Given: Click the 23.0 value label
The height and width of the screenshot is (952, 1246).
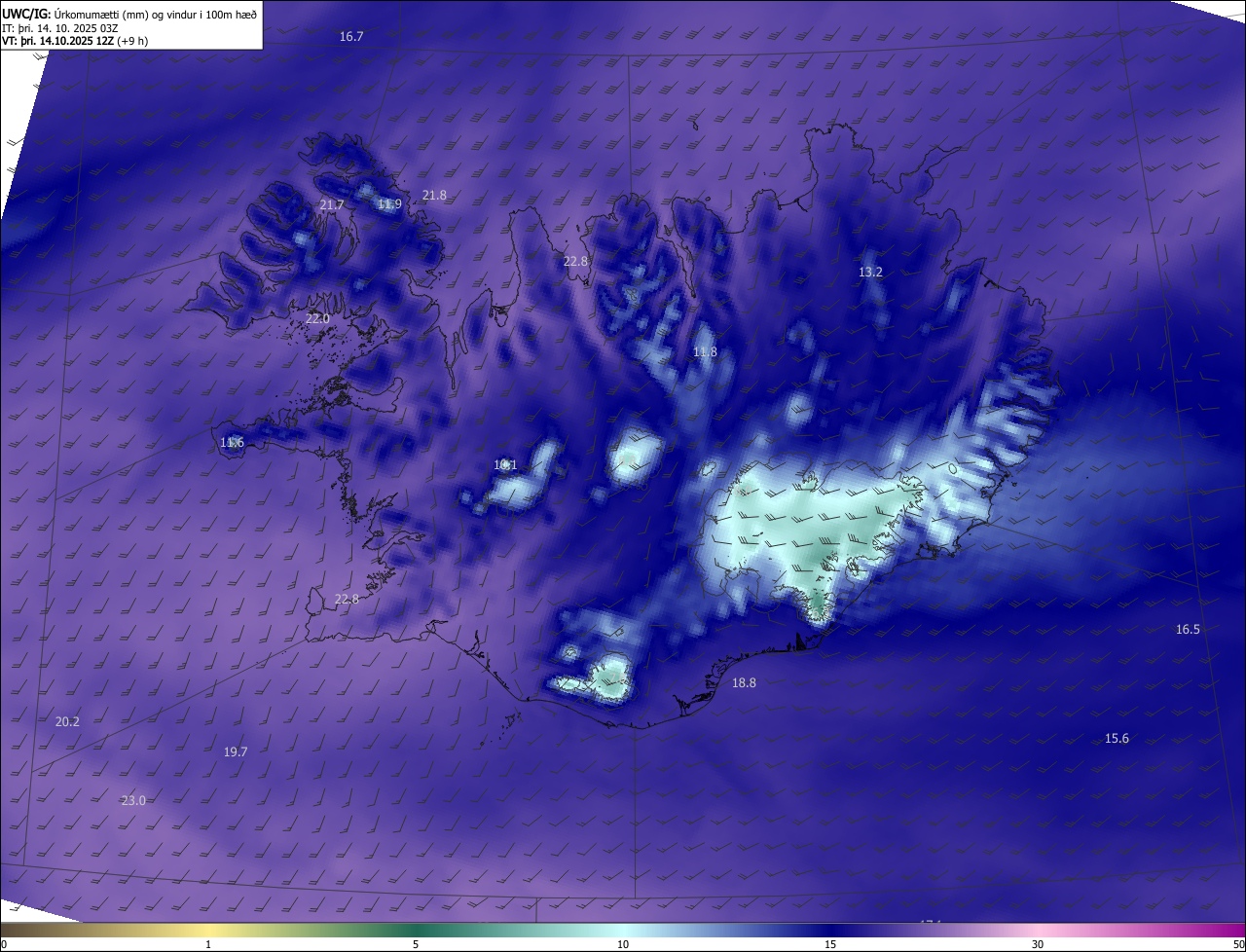Looking at the screenshot, I should click(x=133, y=800).
